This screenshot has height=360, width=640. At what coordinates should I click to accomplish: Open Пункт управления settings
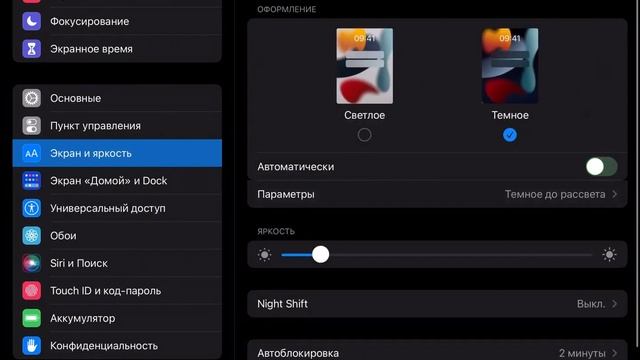tap(118, 126)
